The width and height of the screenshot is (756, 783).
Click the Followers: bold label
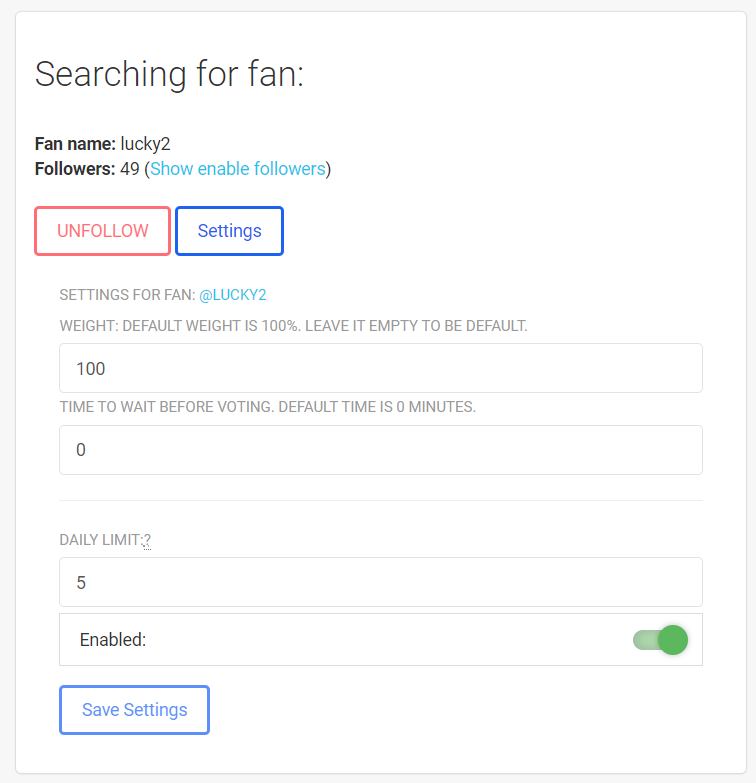point(75,169)
